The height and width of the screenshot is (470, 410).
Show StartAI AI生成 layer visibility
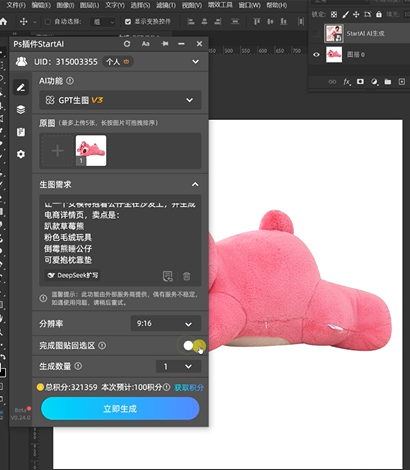(x=316, y=33)
